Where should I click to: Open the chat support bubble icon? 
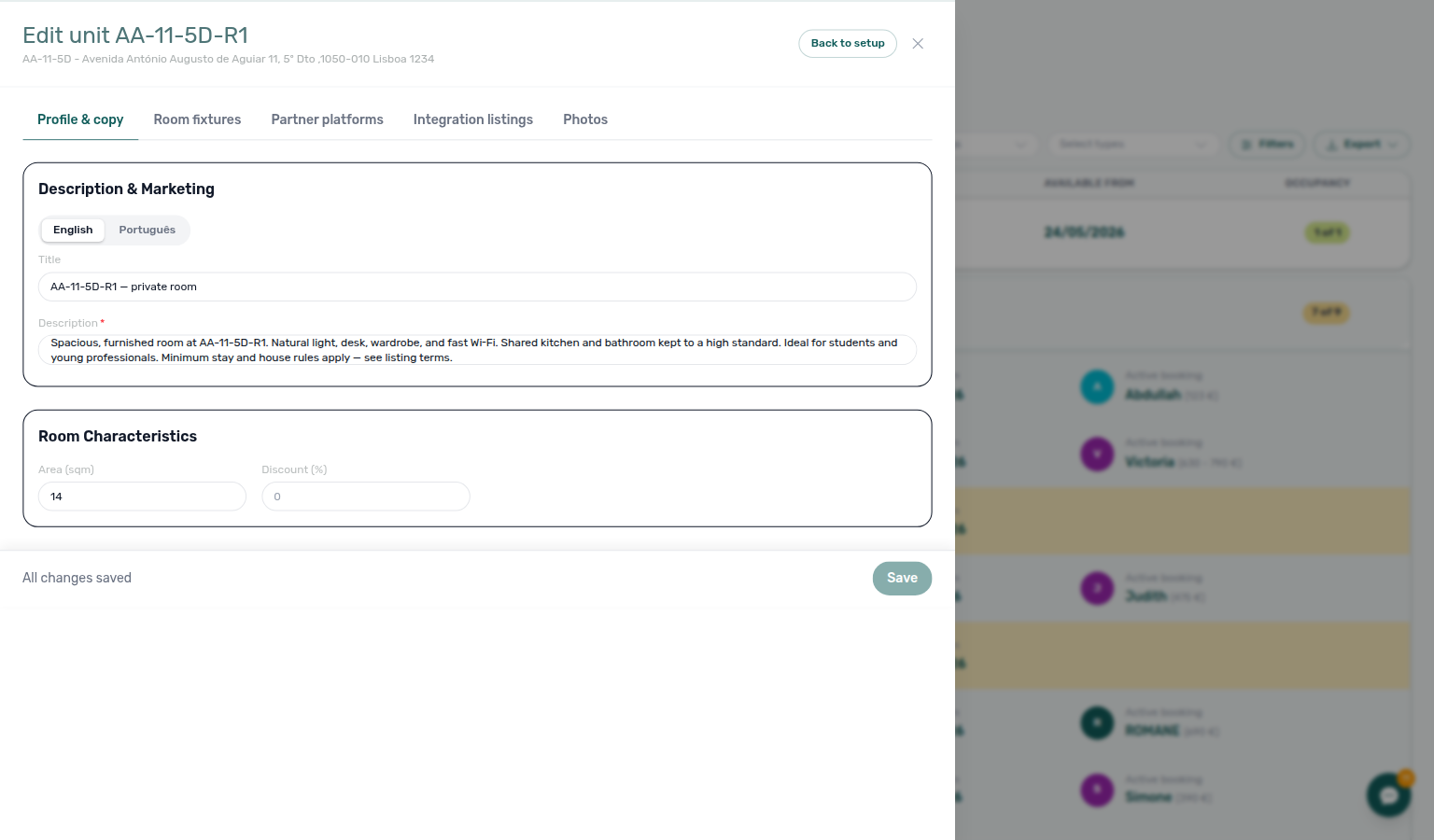coord(1388,794)
